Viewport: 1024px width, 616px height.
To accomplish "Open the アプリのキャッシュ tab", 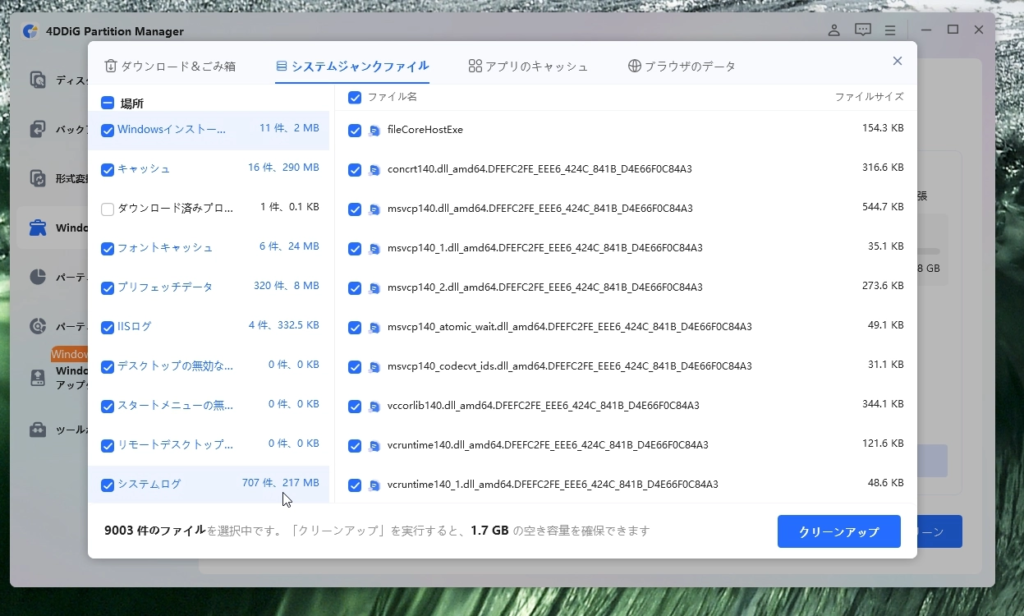I will (x=528, y=66).
